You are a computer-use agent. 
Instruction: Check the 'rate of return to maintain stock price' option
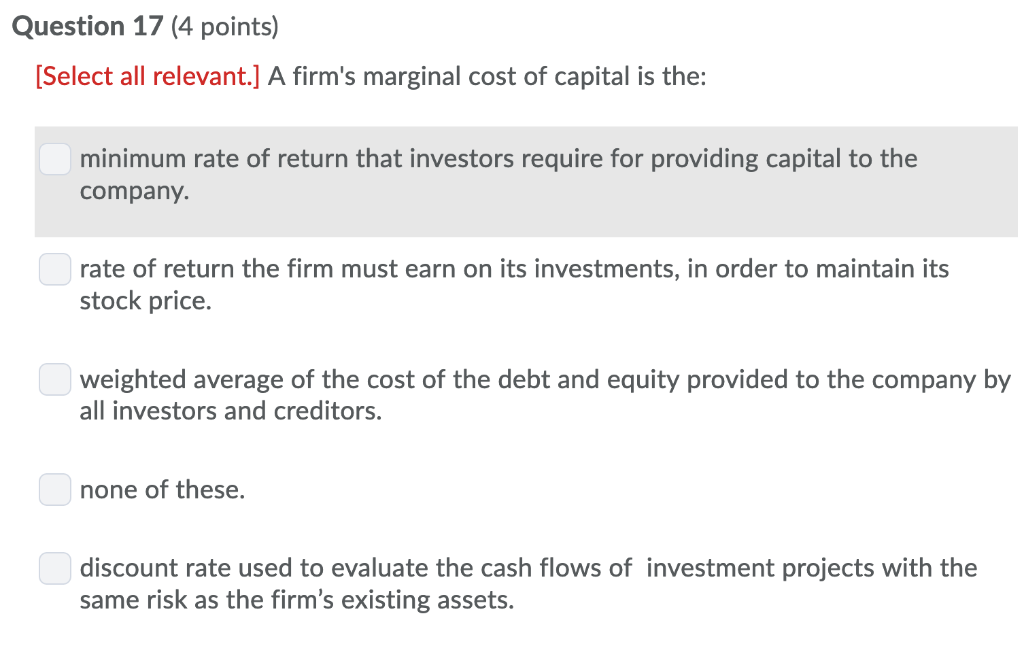pyautogui.click(x=55, y=269)
